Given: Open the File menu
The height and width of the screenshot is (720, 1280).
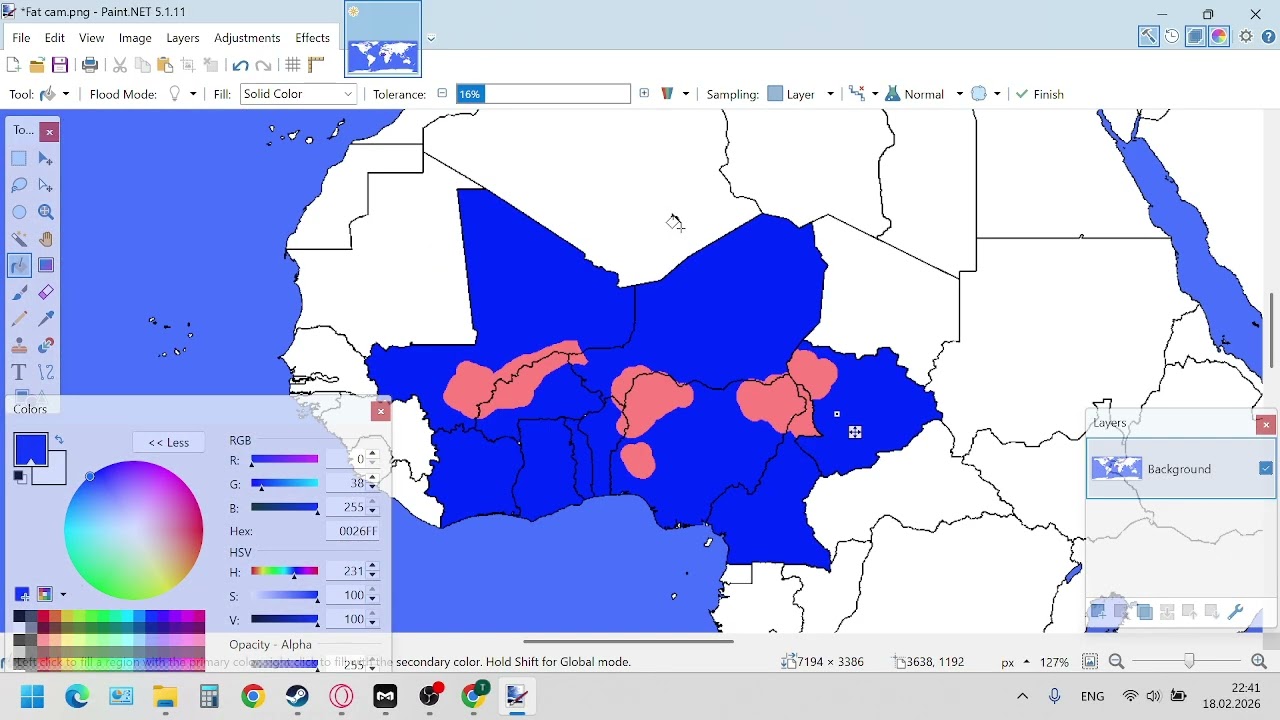Looking at the screenshot, I should point(21,38).
